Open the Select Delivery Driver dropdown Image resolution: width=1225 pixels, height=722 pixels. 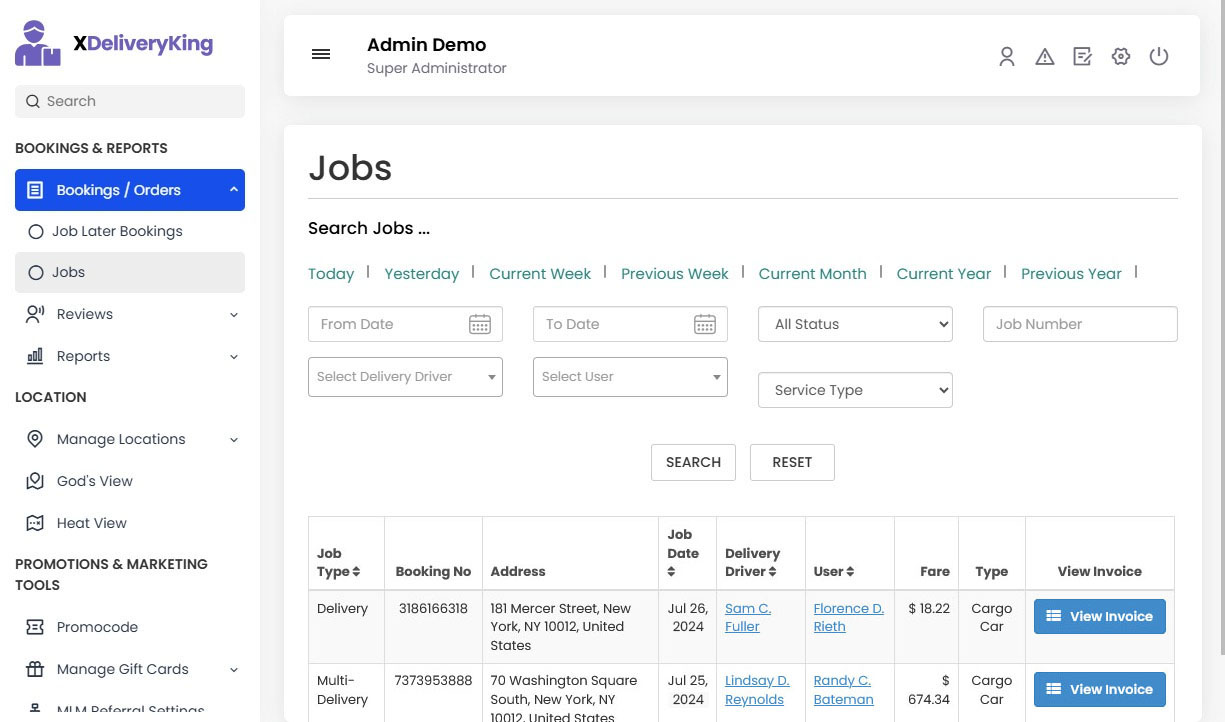pos(405,377)
